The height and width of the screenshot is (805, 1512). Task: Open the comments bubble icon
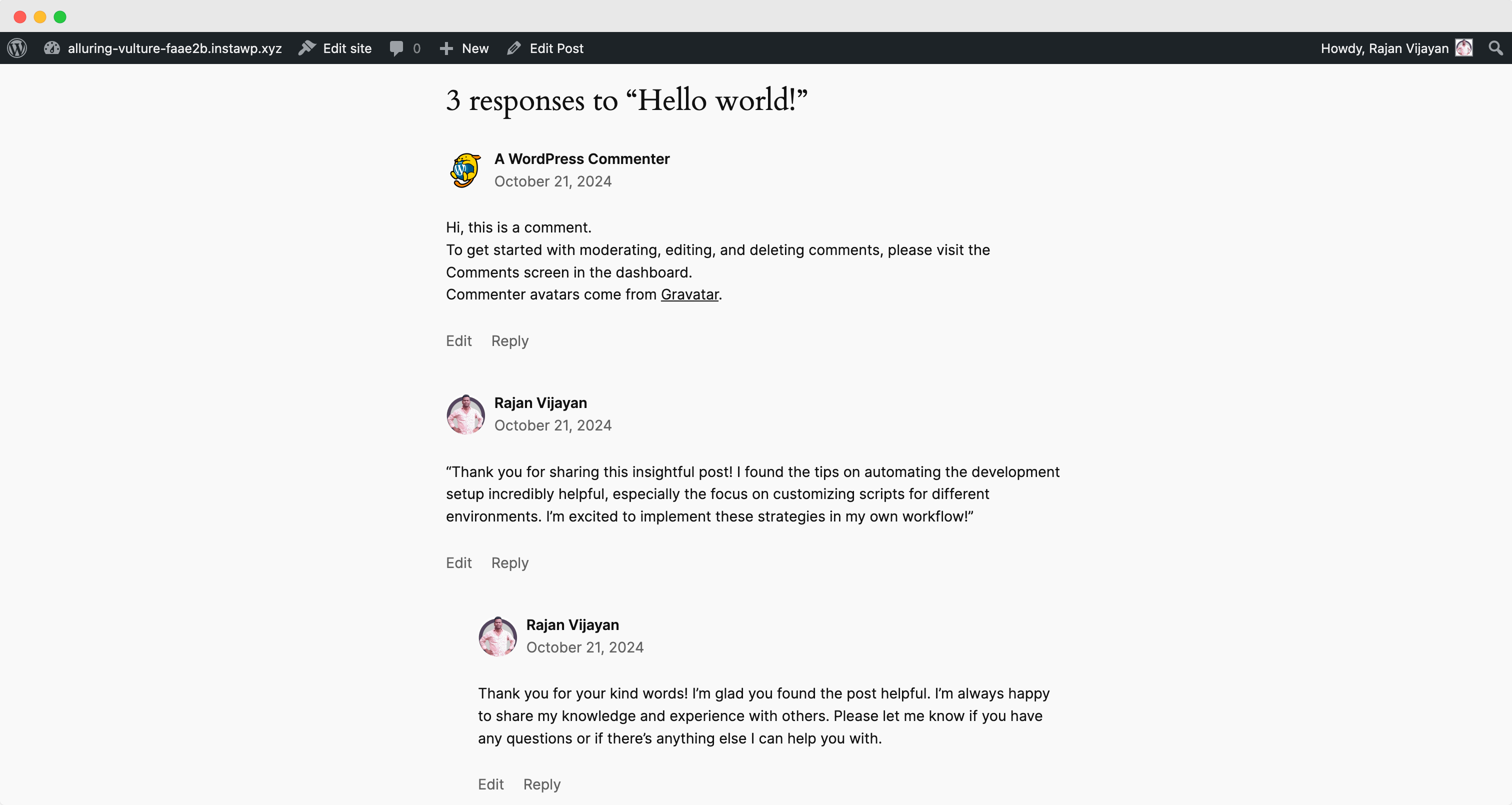coord(397,48)
